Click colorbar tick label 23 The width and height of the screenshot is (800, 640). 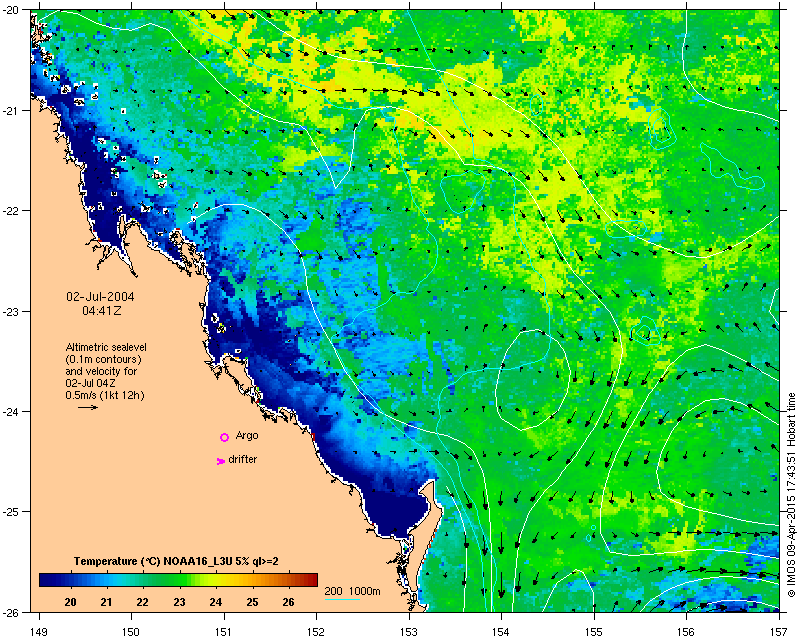[179, 602]
